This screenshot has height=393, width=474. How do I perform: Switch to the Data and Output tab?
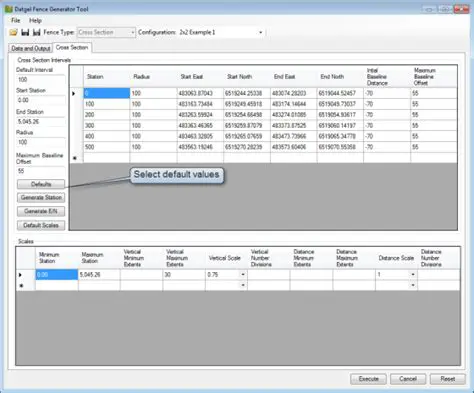(31, 48)
